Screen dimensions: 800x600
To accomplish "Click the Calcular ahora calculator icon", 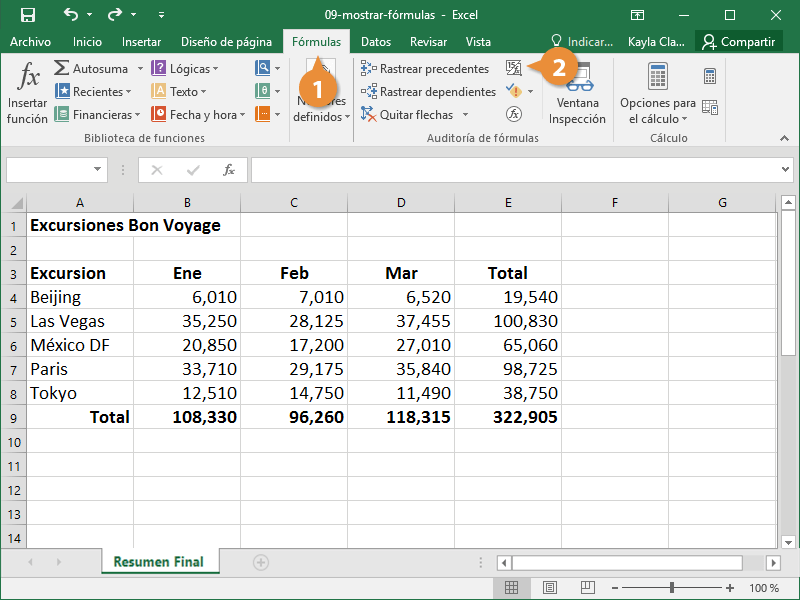I will [710, 76].
